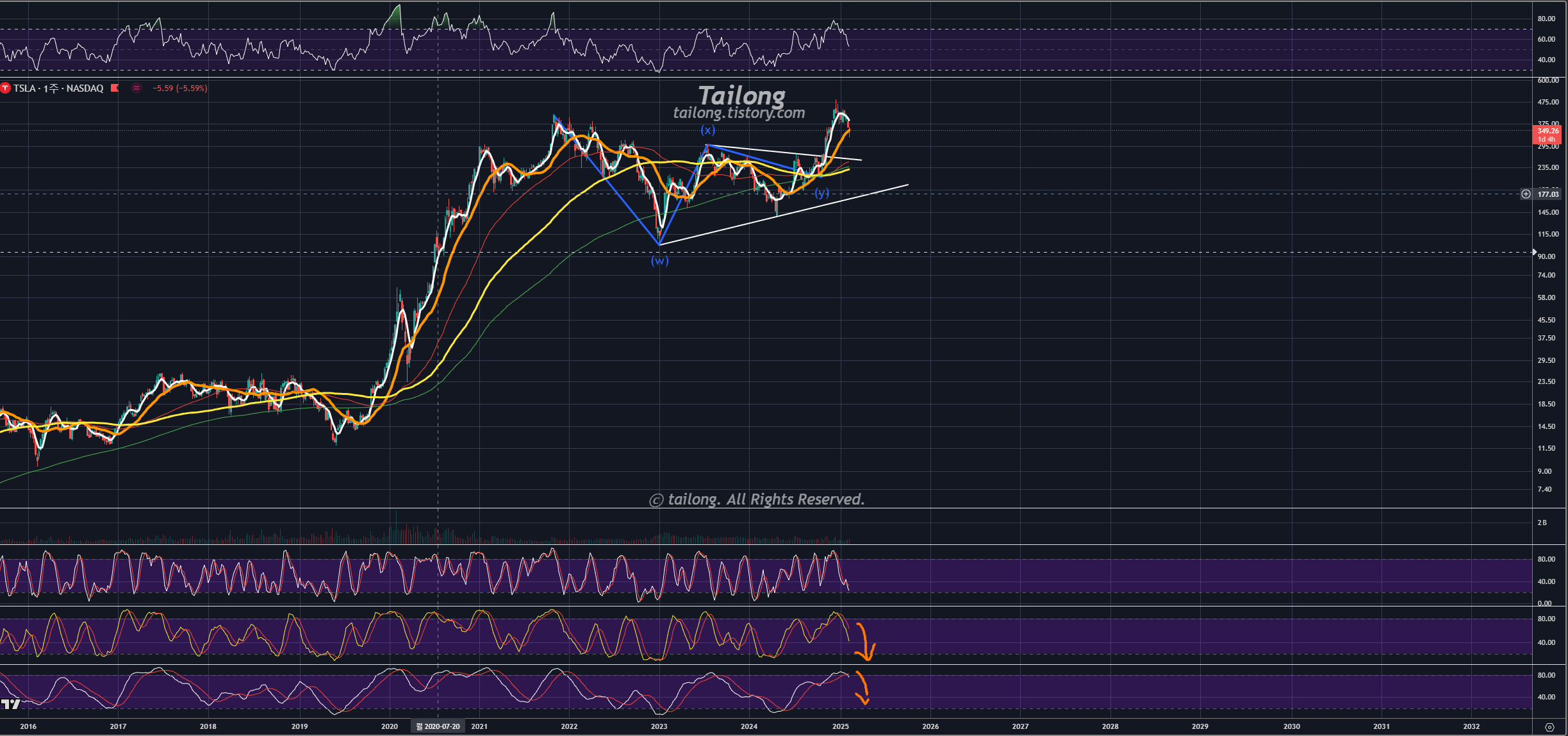1568x736 pixels.
Task: Click the 2020-07-20 date label on time axis
Action: pos(438,726)
